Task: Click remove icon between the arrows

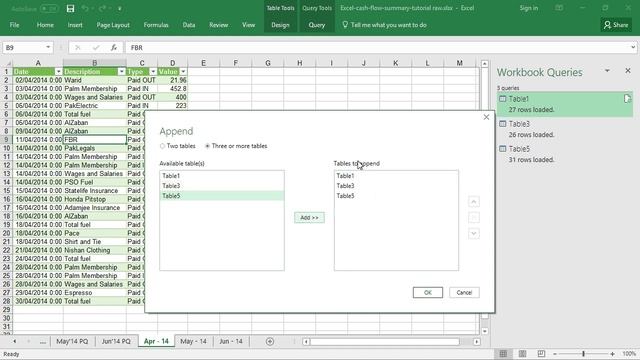Action: pyautogui.click(x=473, y=218)
